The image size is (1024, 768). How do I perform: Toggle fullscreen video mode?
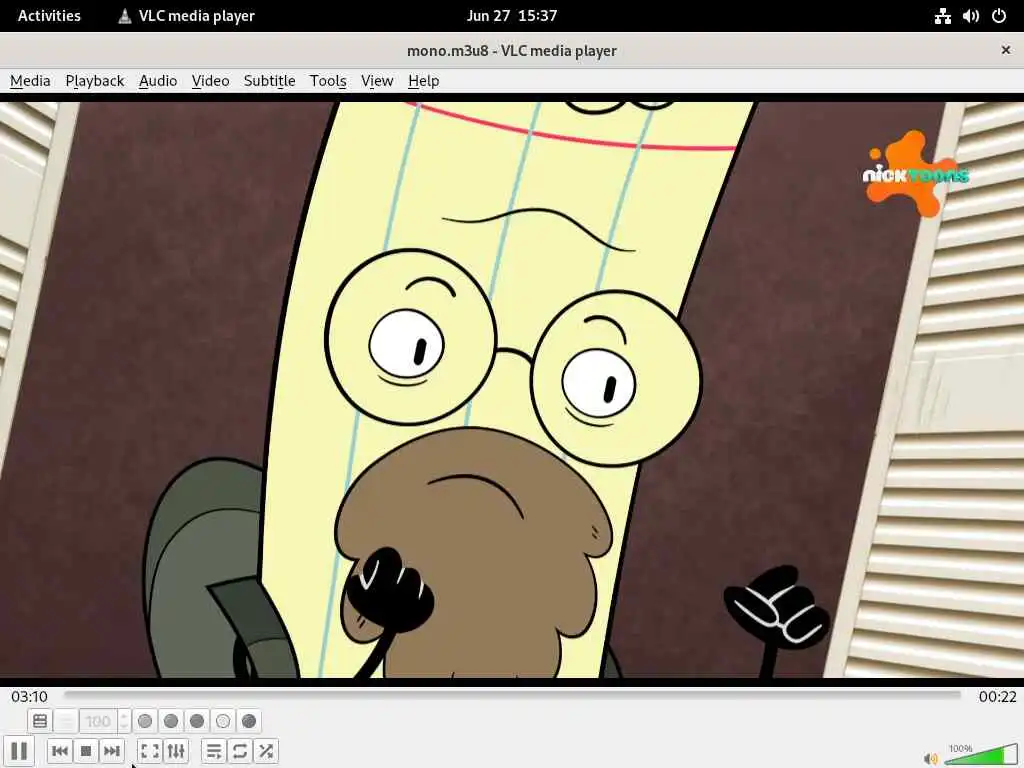tap(150, 751)
